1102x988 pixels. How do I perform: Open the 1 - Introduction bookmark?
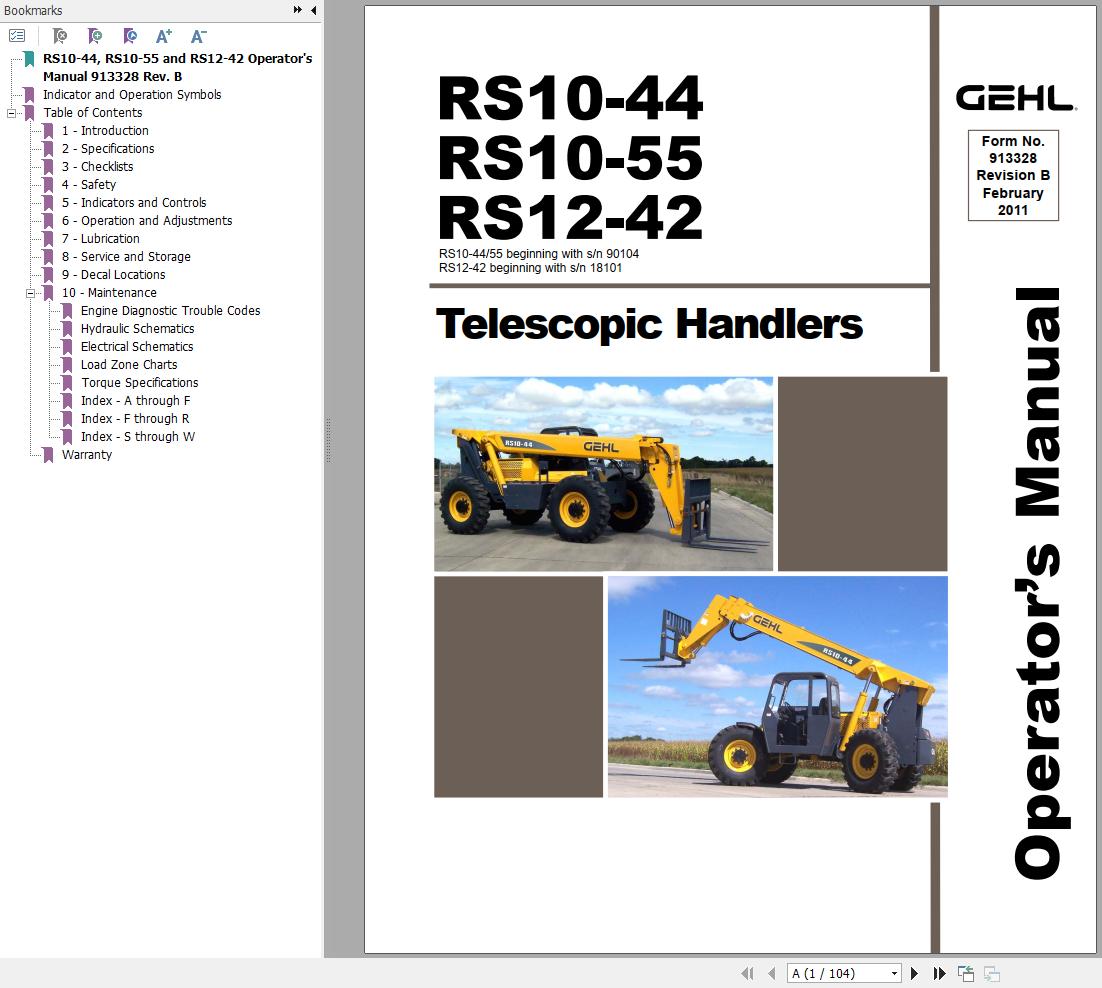tap(105, 131)
